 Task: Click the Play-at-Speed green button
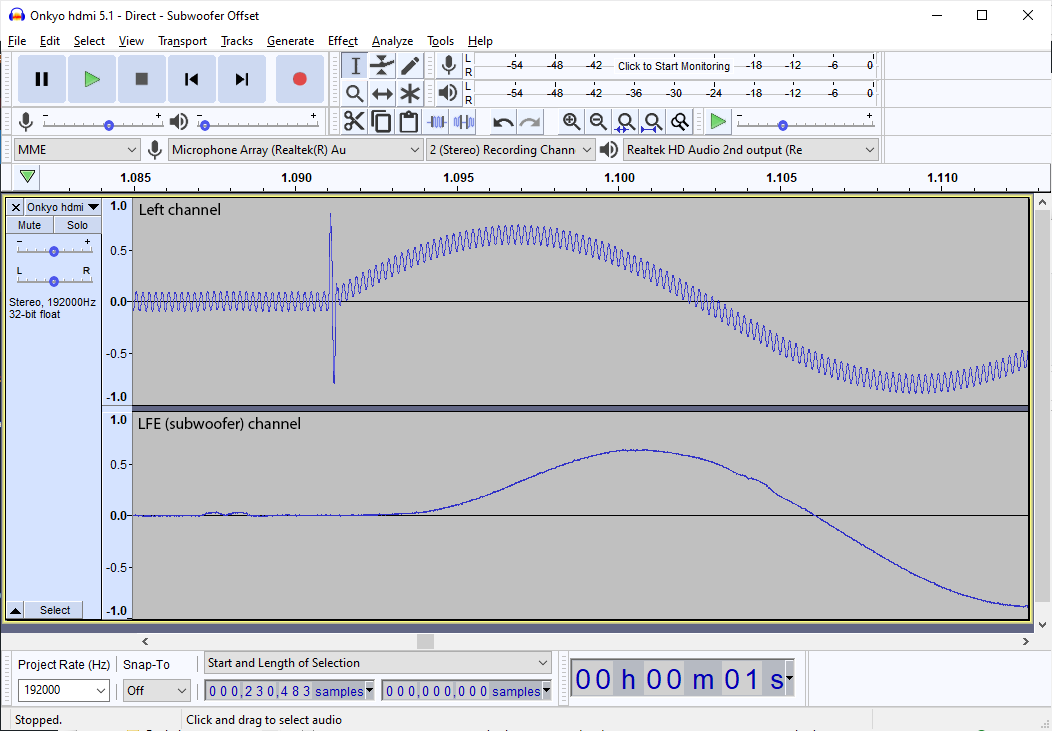(x=718, y=121)
